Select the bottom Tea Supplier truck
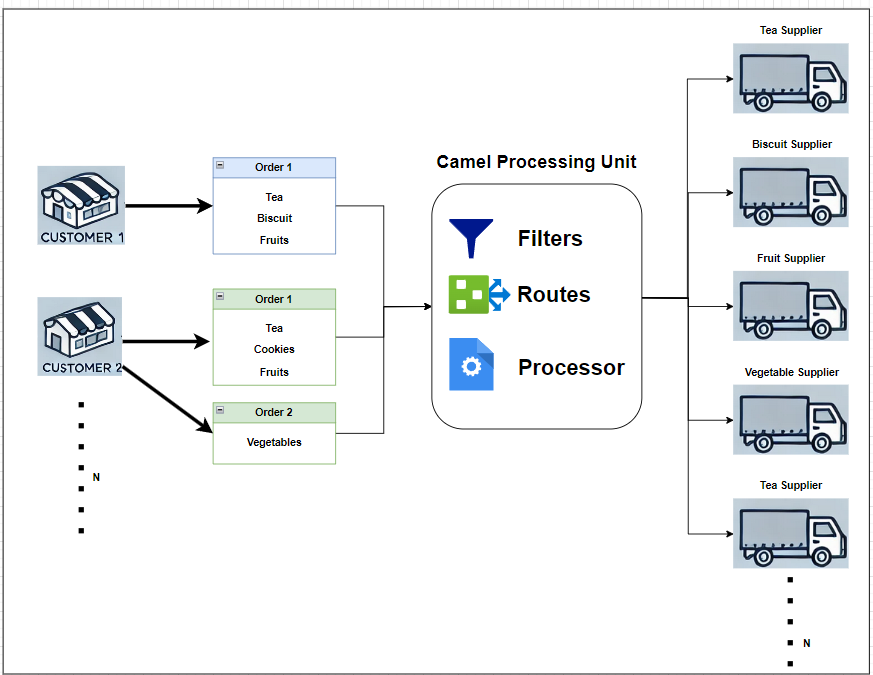Viewport: 873px width, 675px height. click(791, 533)
